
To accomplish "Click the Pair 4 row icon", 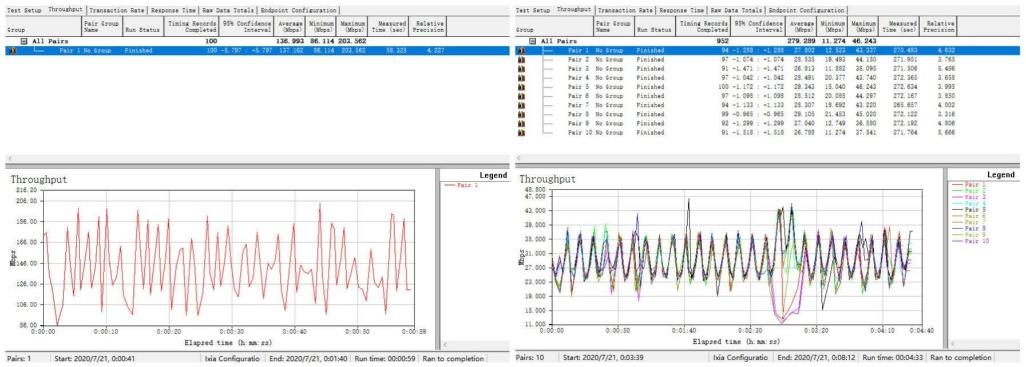I will coord(522,77).
